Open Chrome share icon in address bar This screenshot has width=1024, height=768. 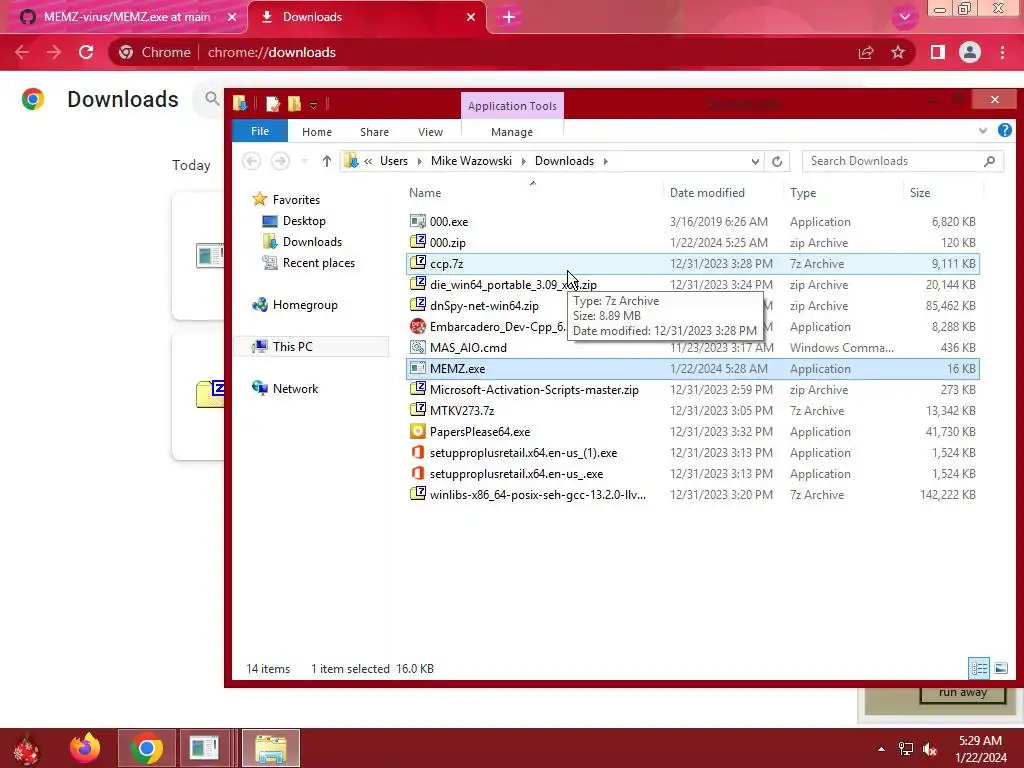pos(866,52)
